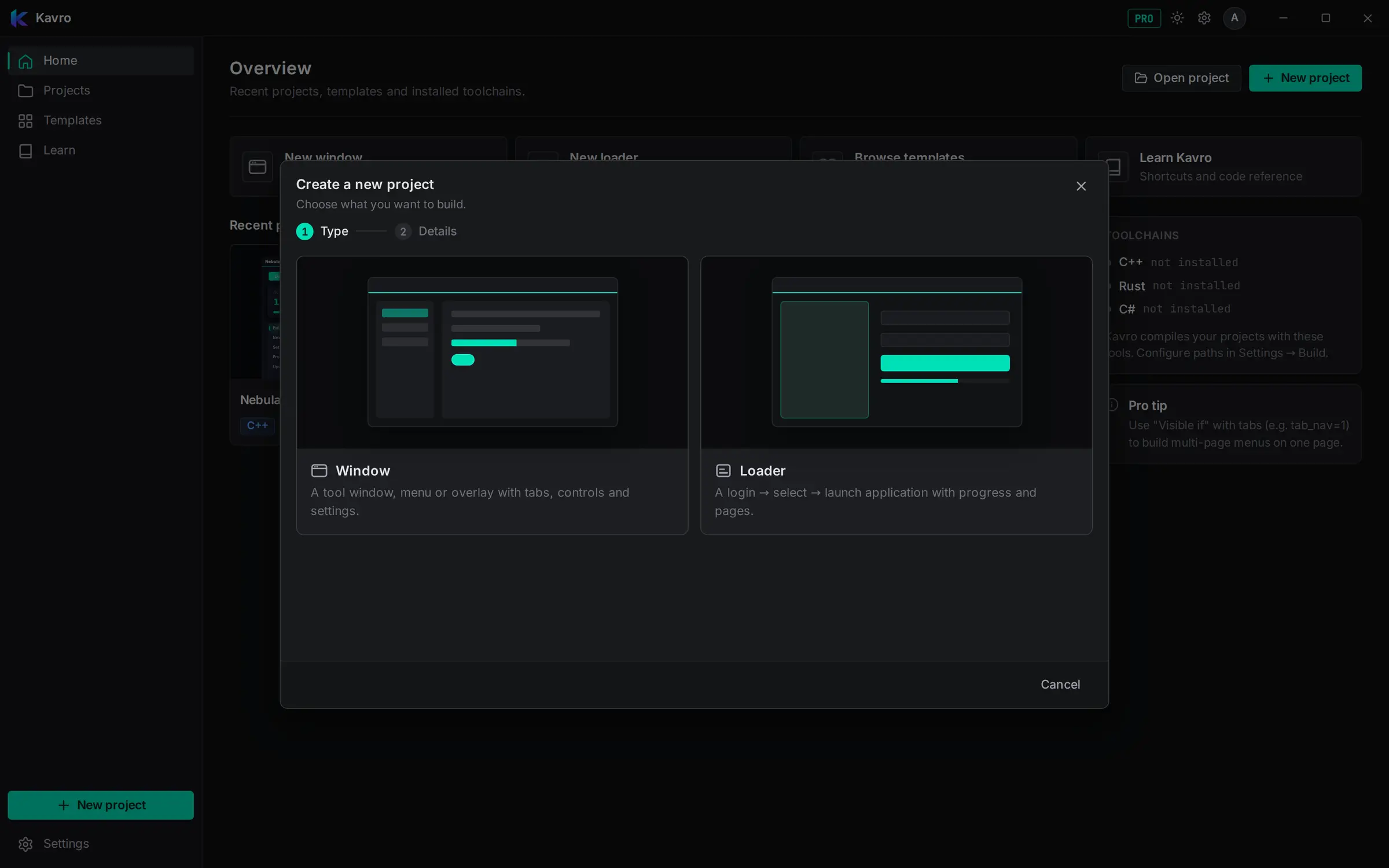Screen dimensions: 1389x868
Task: Open the Nebula recent project thumbnail
Action: [255, 312]
